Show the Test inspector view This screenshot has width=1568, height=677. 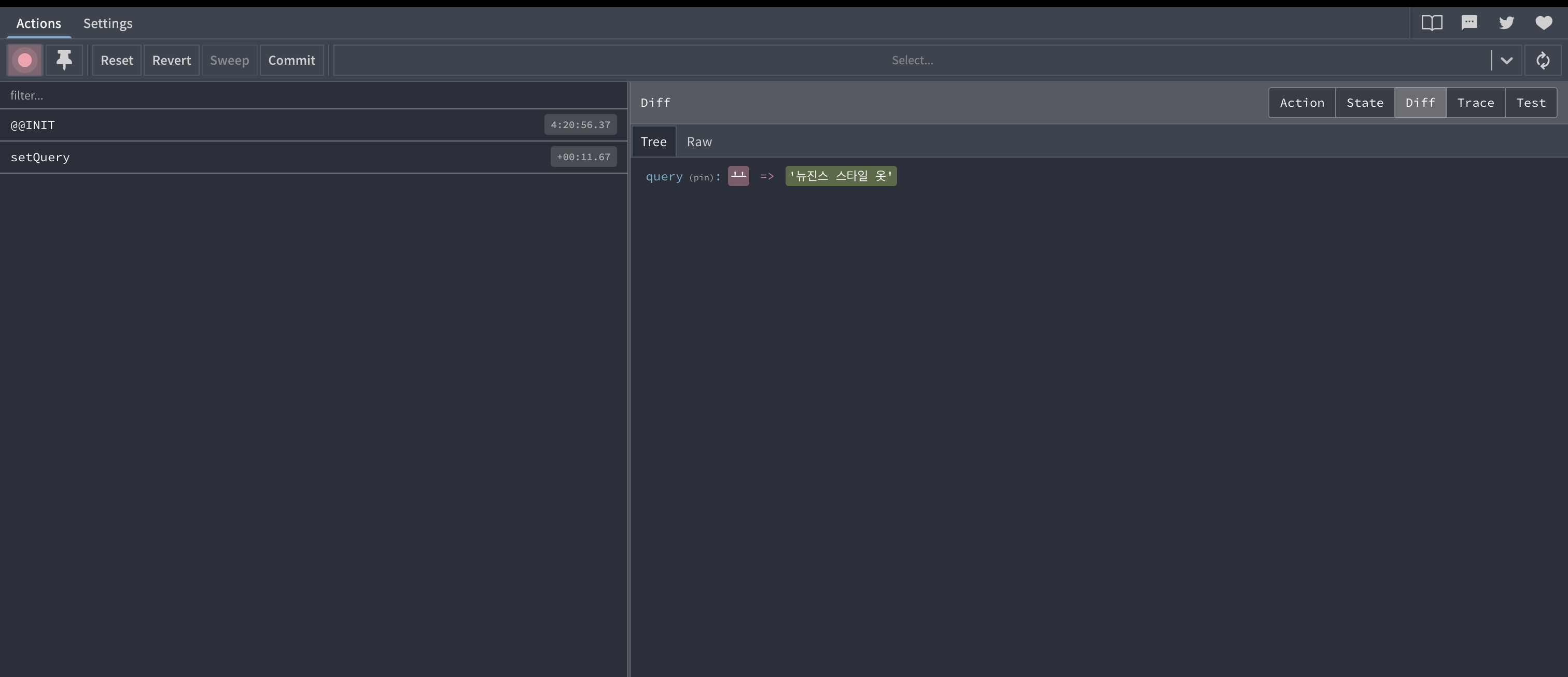[x=1531, y=103]
